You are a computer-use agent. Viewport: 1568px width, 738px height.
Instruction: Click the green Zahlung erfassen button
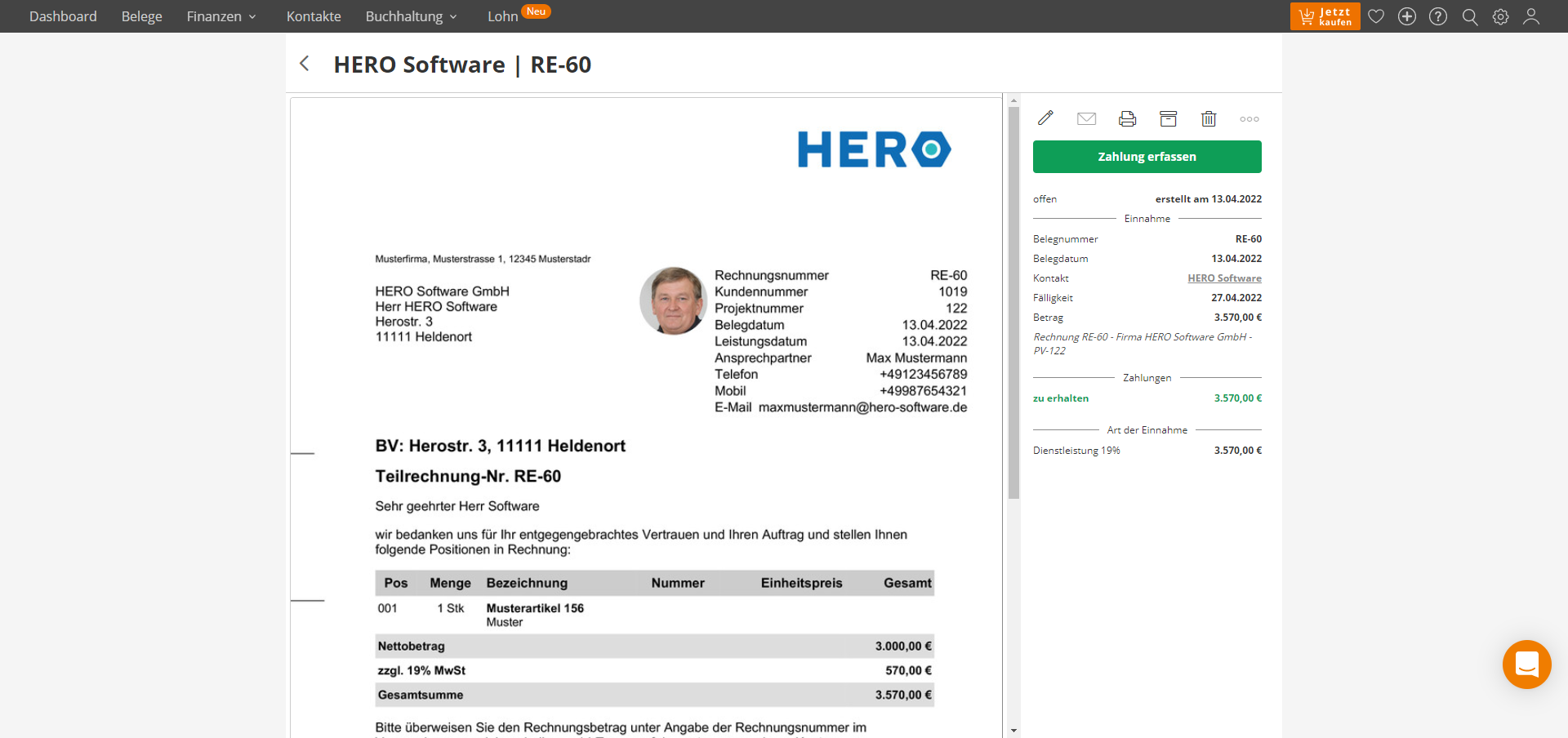pyautogui.click(x=1147, y=157)
